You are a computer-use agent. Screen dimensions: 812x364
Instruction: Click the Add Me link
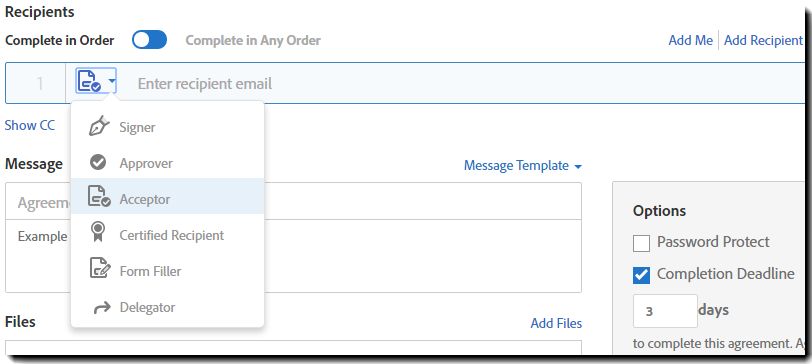pos(690,40)
